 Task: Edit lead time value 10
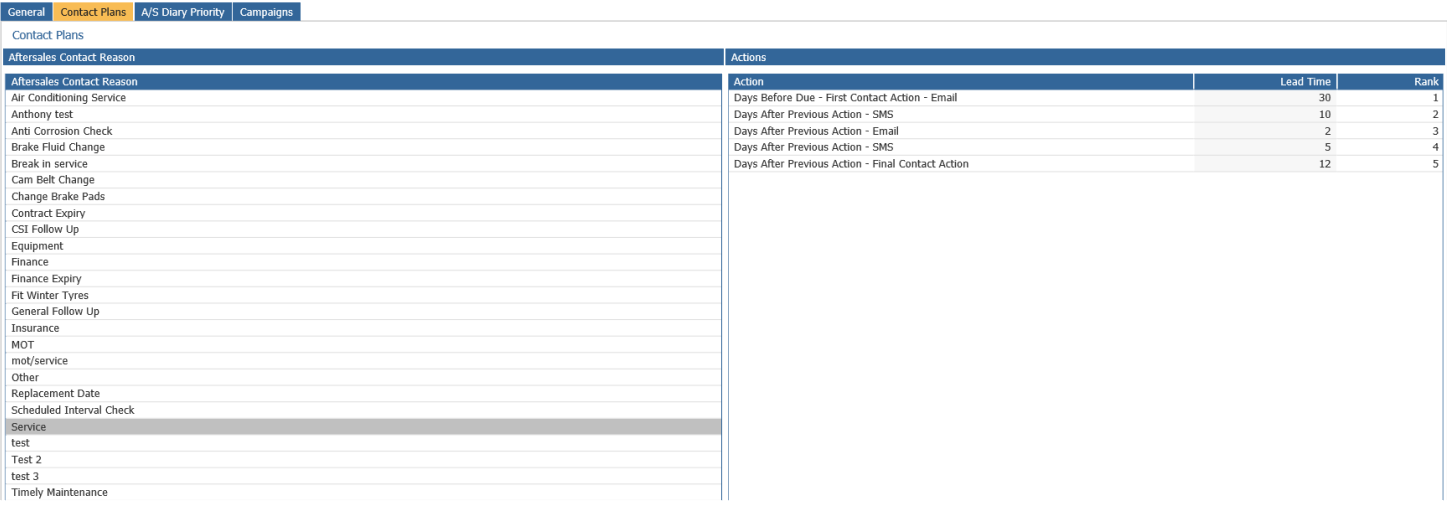1265,115
